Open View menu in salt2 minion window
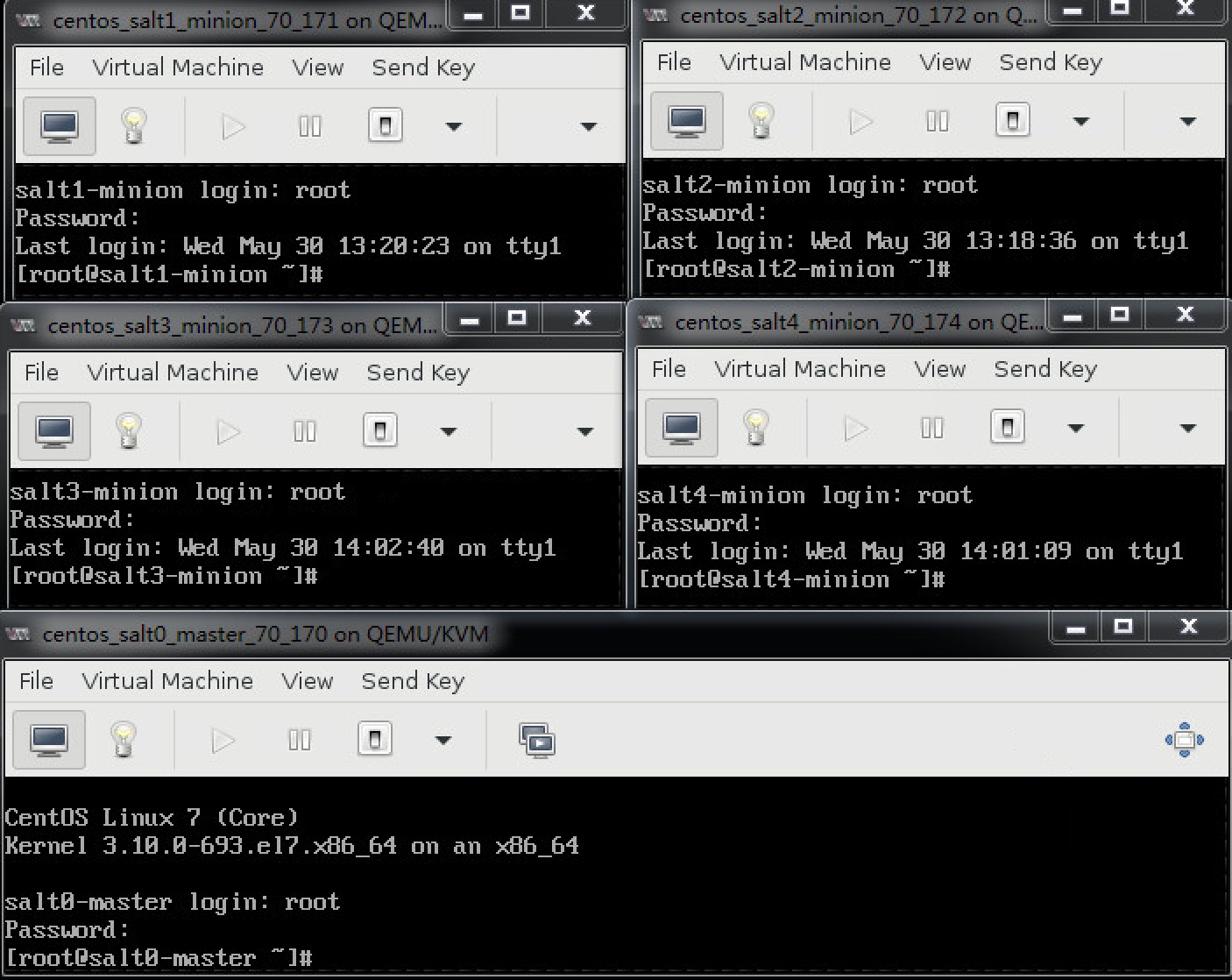Screen dimensions: 1232x980 pos(945,62)
